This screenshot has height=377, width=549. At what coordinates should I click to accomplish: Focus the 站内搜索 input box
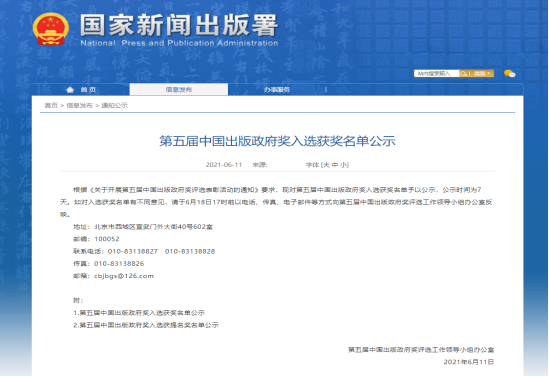437,74
